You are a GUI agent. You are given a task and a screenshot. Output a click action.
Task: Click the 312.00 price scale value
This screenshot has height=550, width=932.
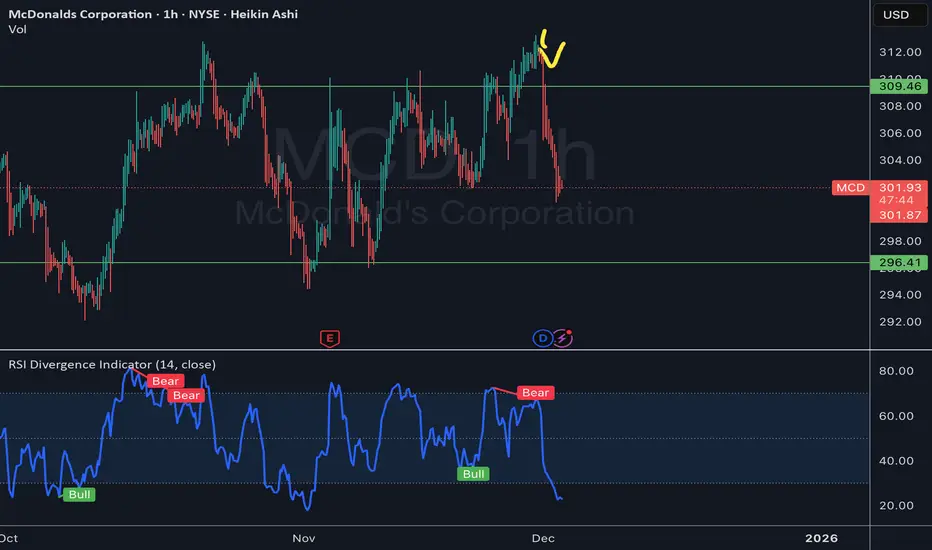tap(900, 52)
